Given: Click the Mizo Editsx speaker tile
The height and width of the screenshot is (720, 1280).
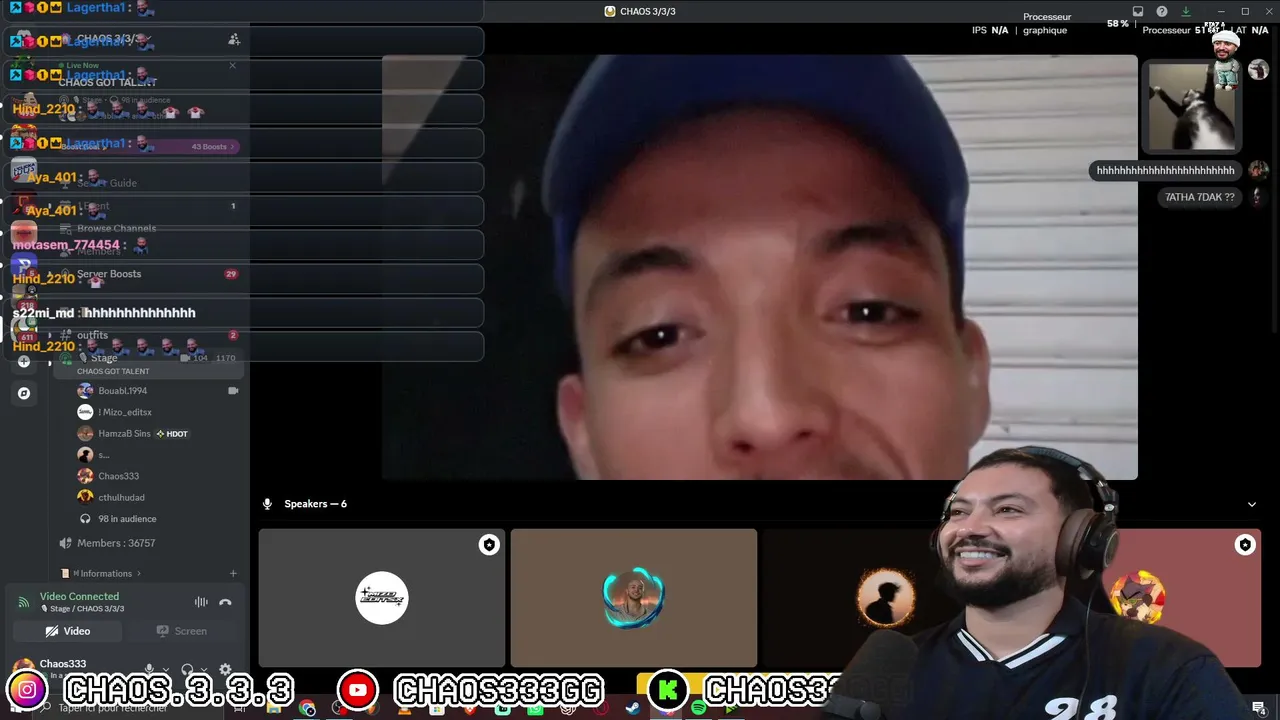Looking at the screenshot, I should tap(382, 598).
